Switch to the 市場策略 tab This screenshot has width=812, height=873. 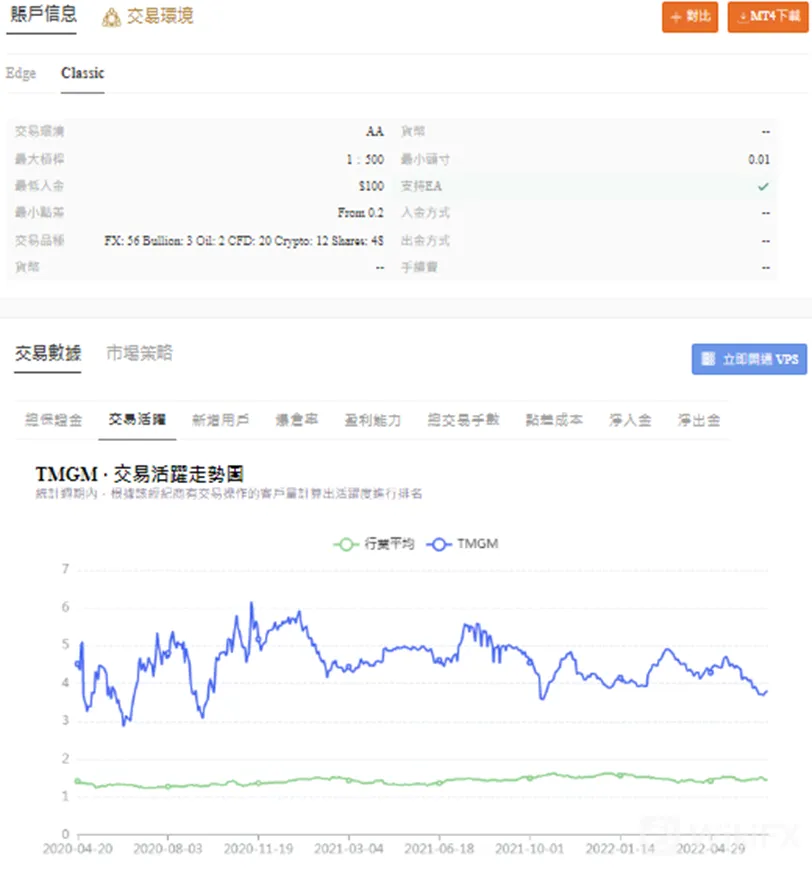pyautogui.click(x=139, y=353)
